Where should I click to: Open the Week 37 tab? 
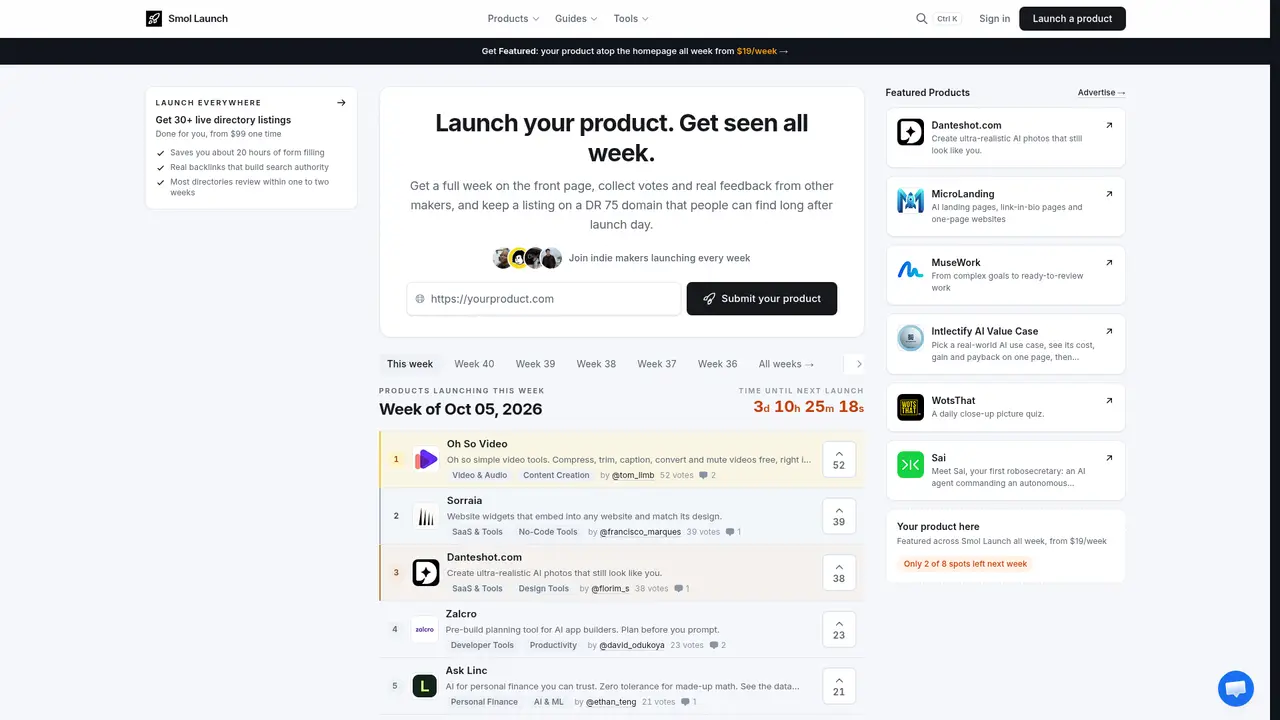(657, 364)
